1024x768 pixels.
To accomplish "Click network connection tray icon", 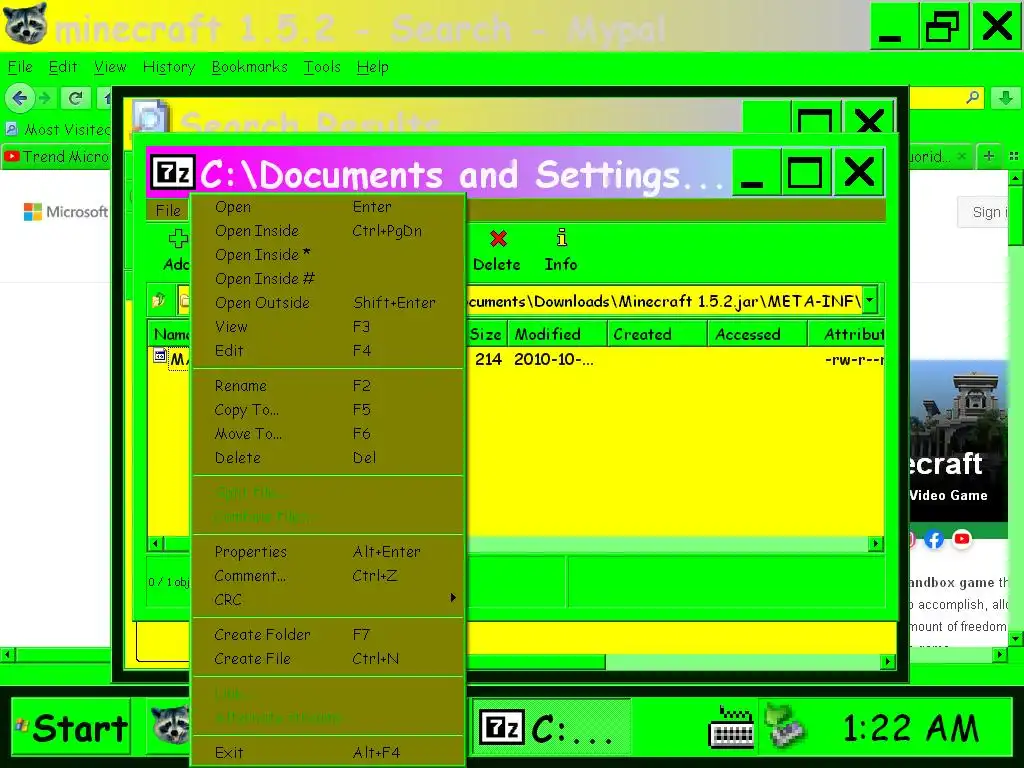I will point(786,725).
